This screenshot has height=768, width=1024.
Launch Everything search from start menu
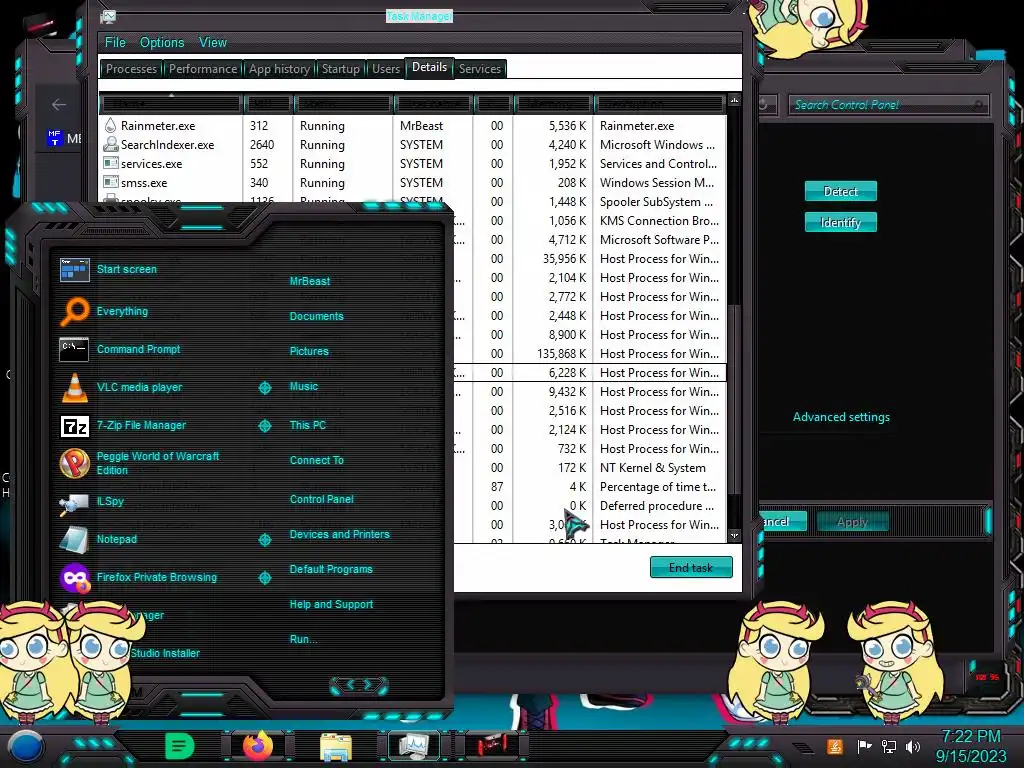click(74, 312)
